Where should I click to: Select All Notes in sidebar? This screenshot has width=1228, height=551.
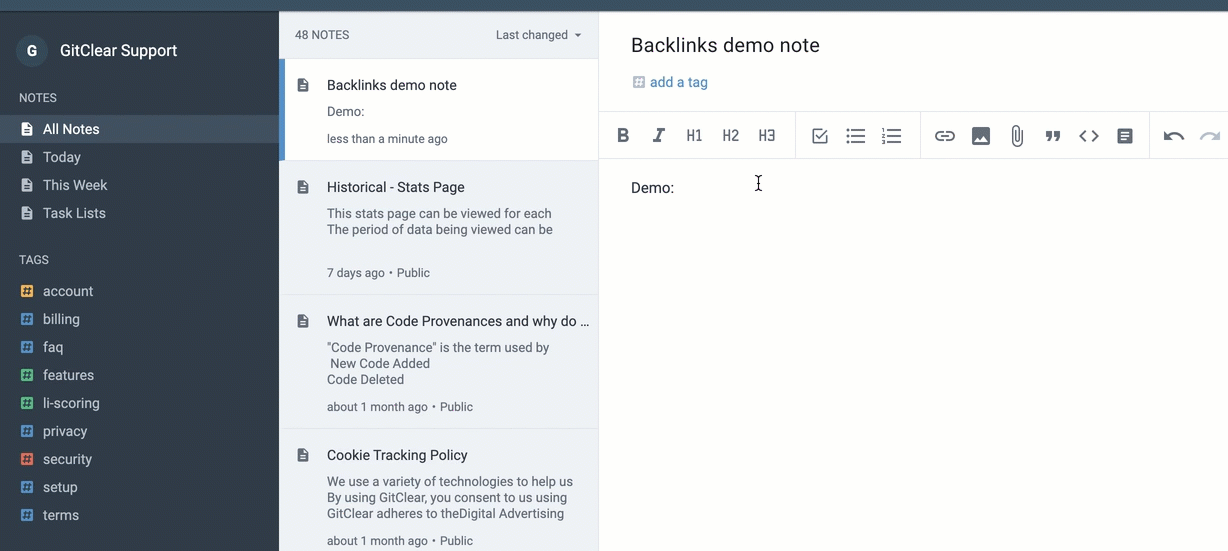pyautogui.click(x=139, y=129)
